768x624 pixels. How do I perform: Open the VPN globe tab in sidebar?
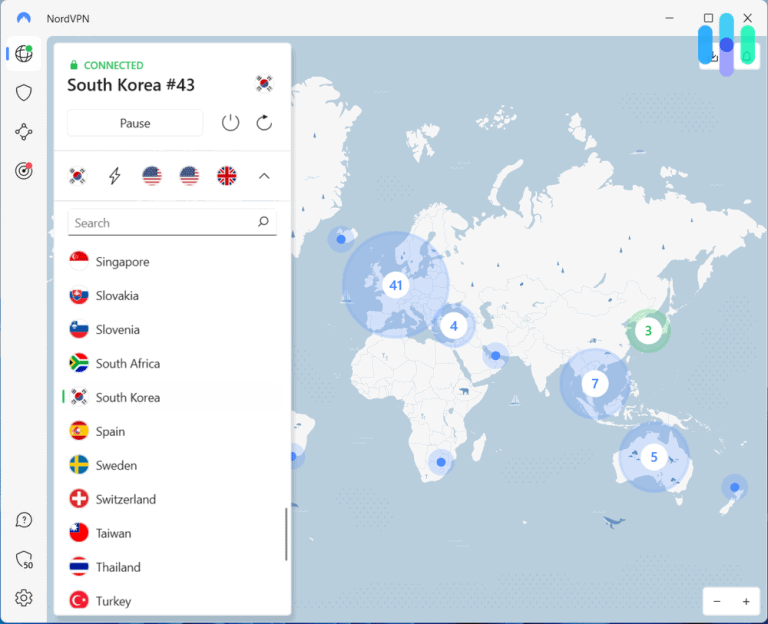click(x=24, y=53)
